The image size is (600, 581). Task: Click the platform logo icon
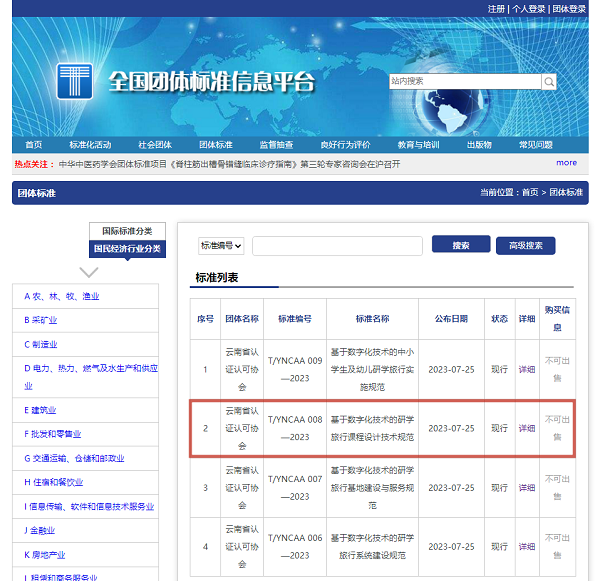pos(75,81)
